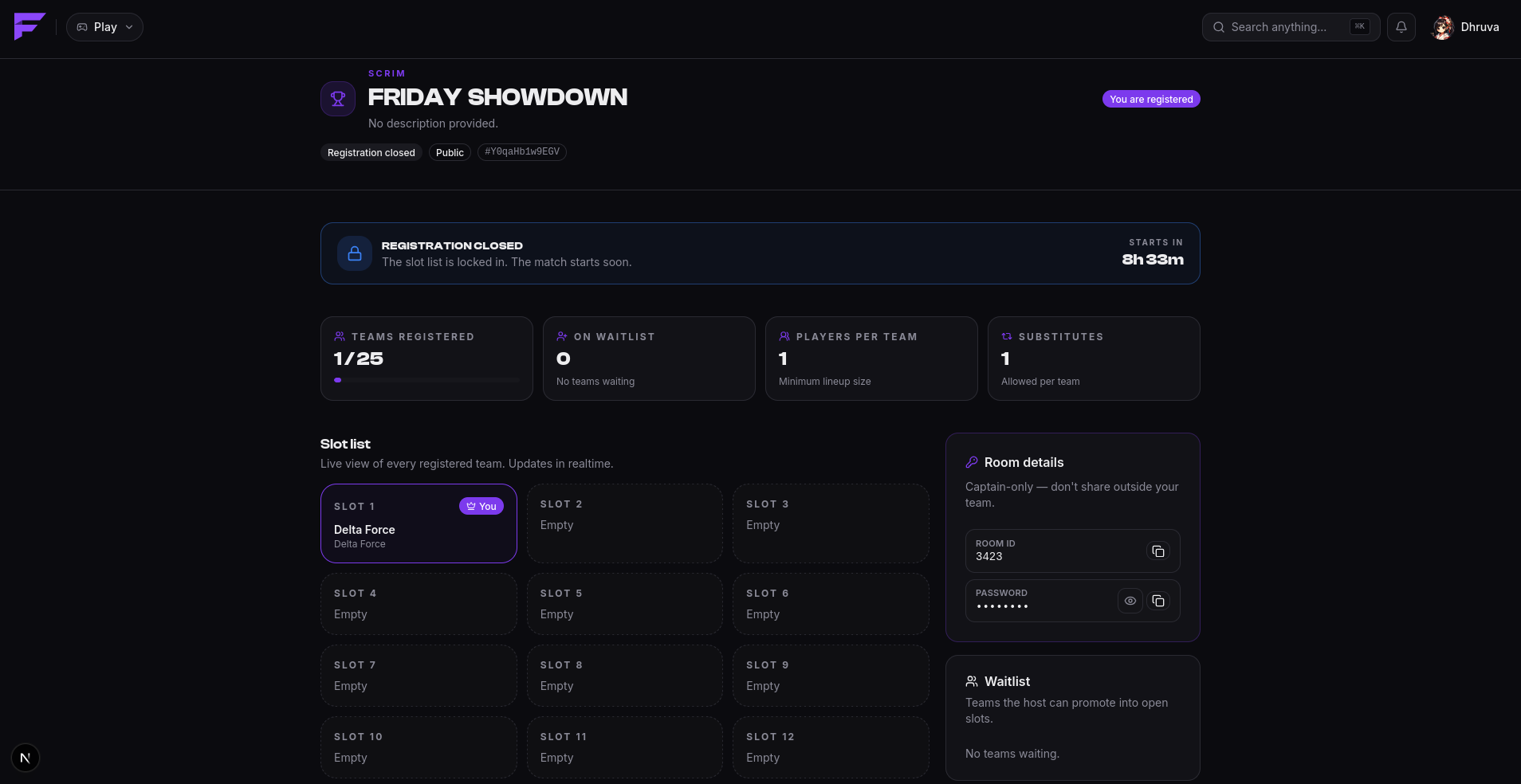Click the Players Per Team icon
The height and width of the screenshot is (784, 1521).
784,336
